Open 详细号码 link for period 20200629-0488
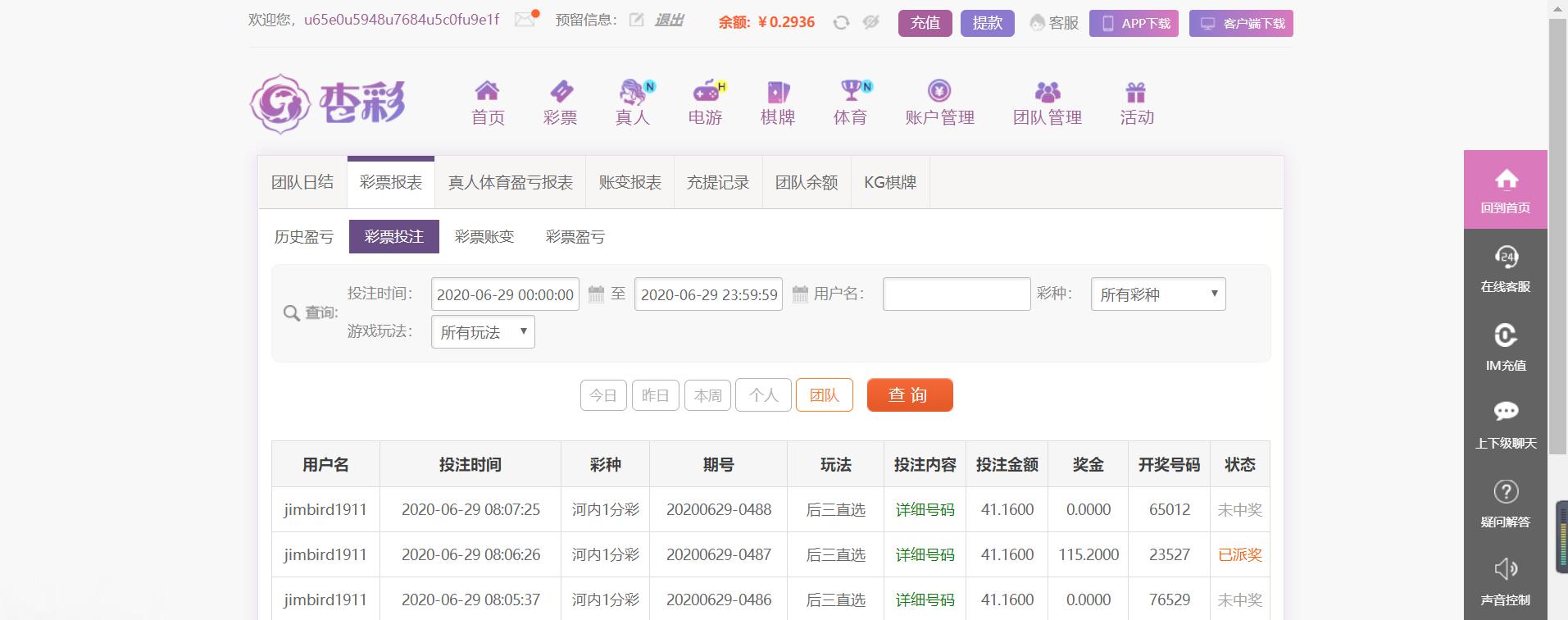The image size is (1568, 620). [925, 510]
